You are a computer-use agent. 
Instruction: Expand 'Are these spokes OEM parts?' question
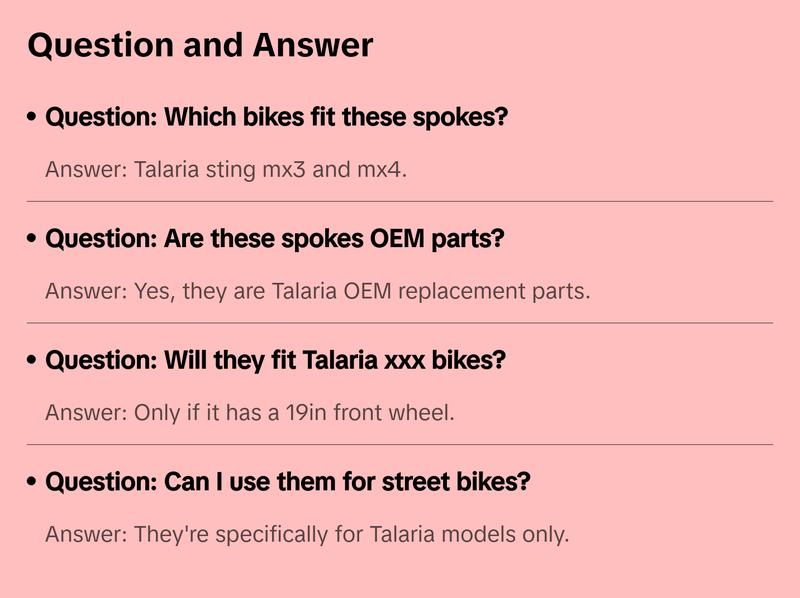click(x=275, y=240)
